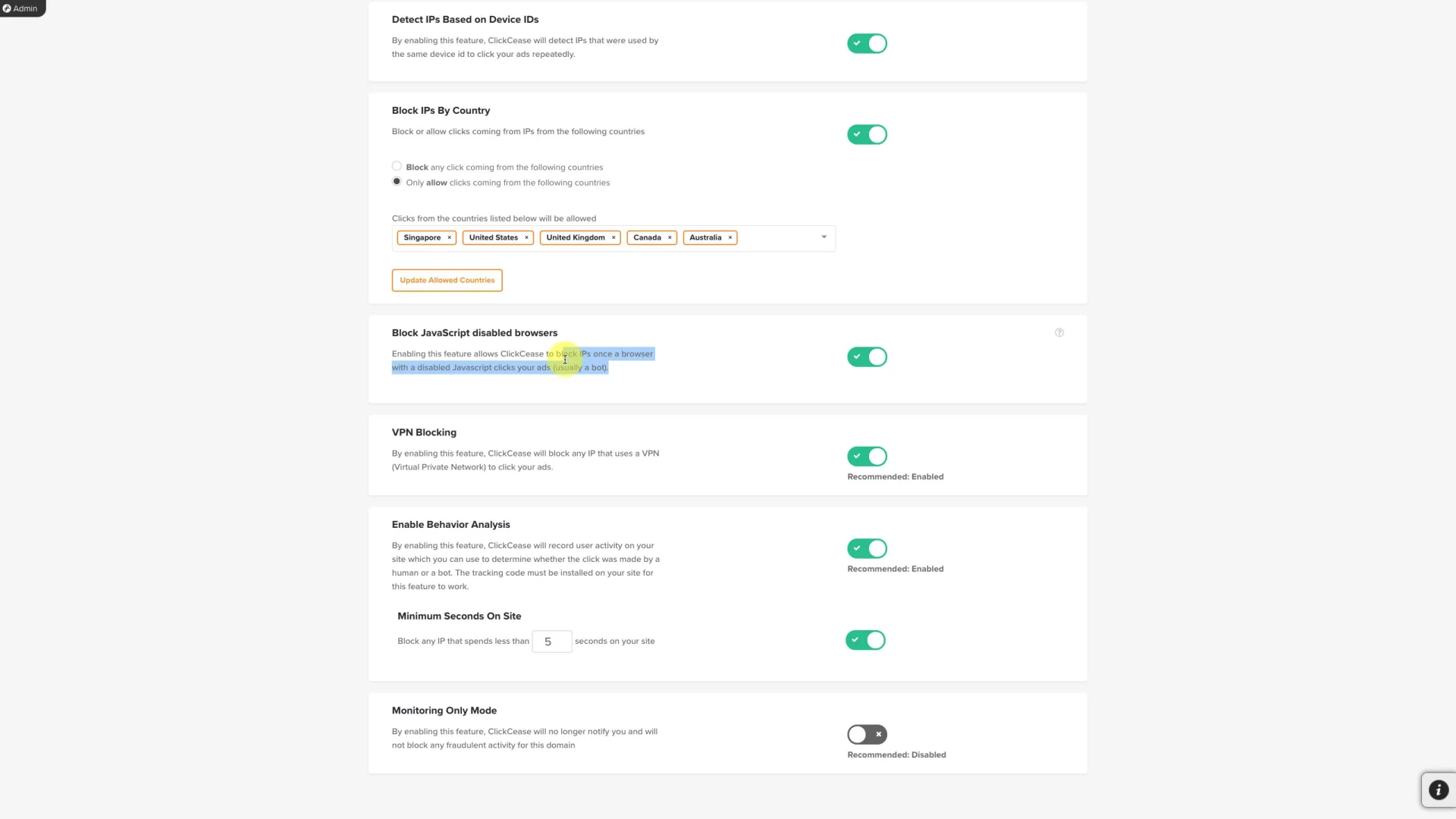
Task: Turn off Enable Behavior Analysis
Action: [867, 548]
